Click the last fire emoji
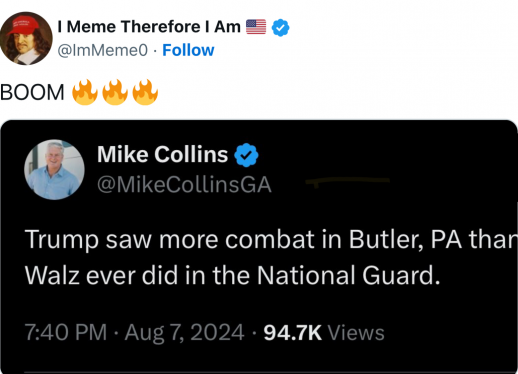Screen dimensions: 518x374 pyautogui.click(x=145, y=92)
